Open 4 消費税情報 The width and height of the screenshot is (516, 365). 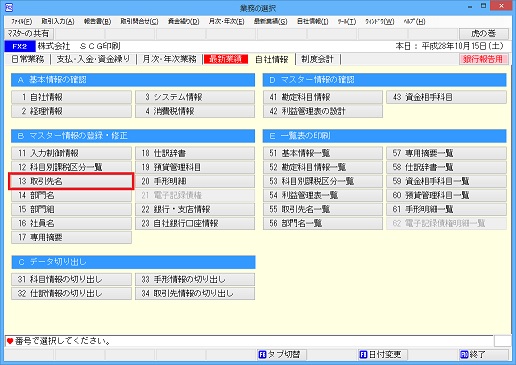click(x=195, y=111)
